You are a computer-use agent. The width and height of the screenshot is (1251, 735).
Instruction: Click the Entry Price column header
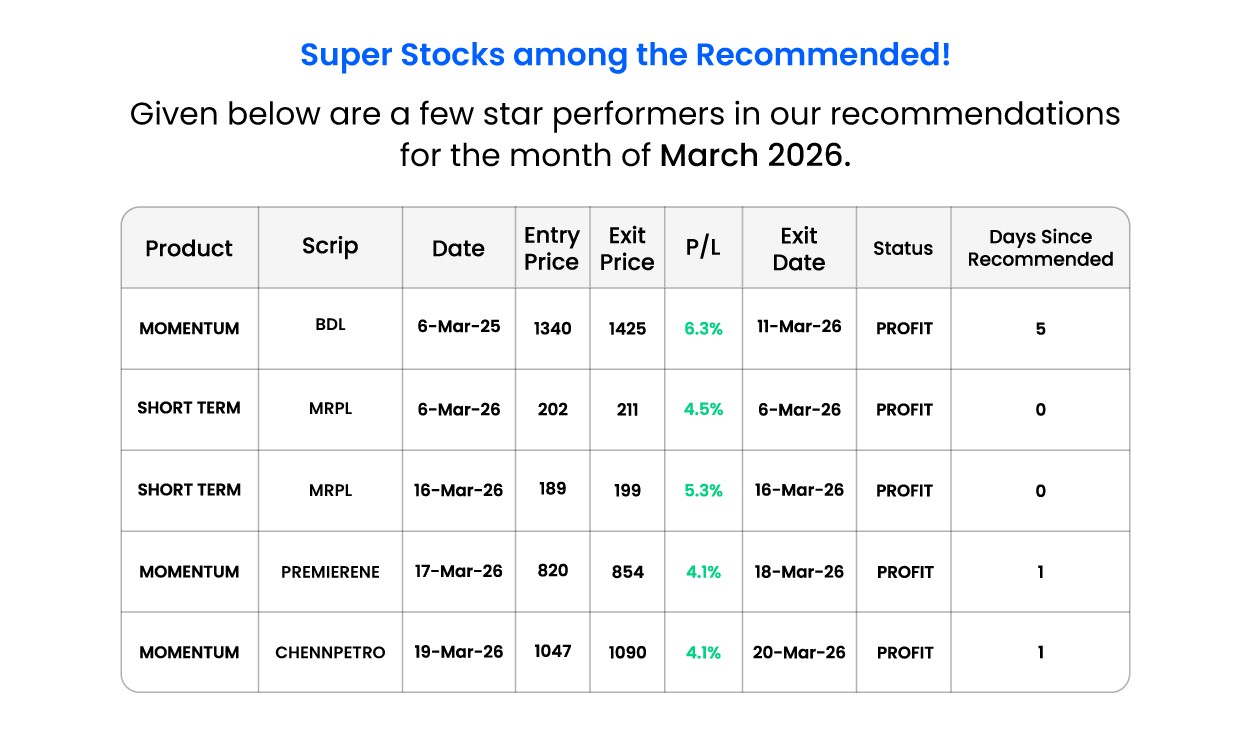(552, 248)
